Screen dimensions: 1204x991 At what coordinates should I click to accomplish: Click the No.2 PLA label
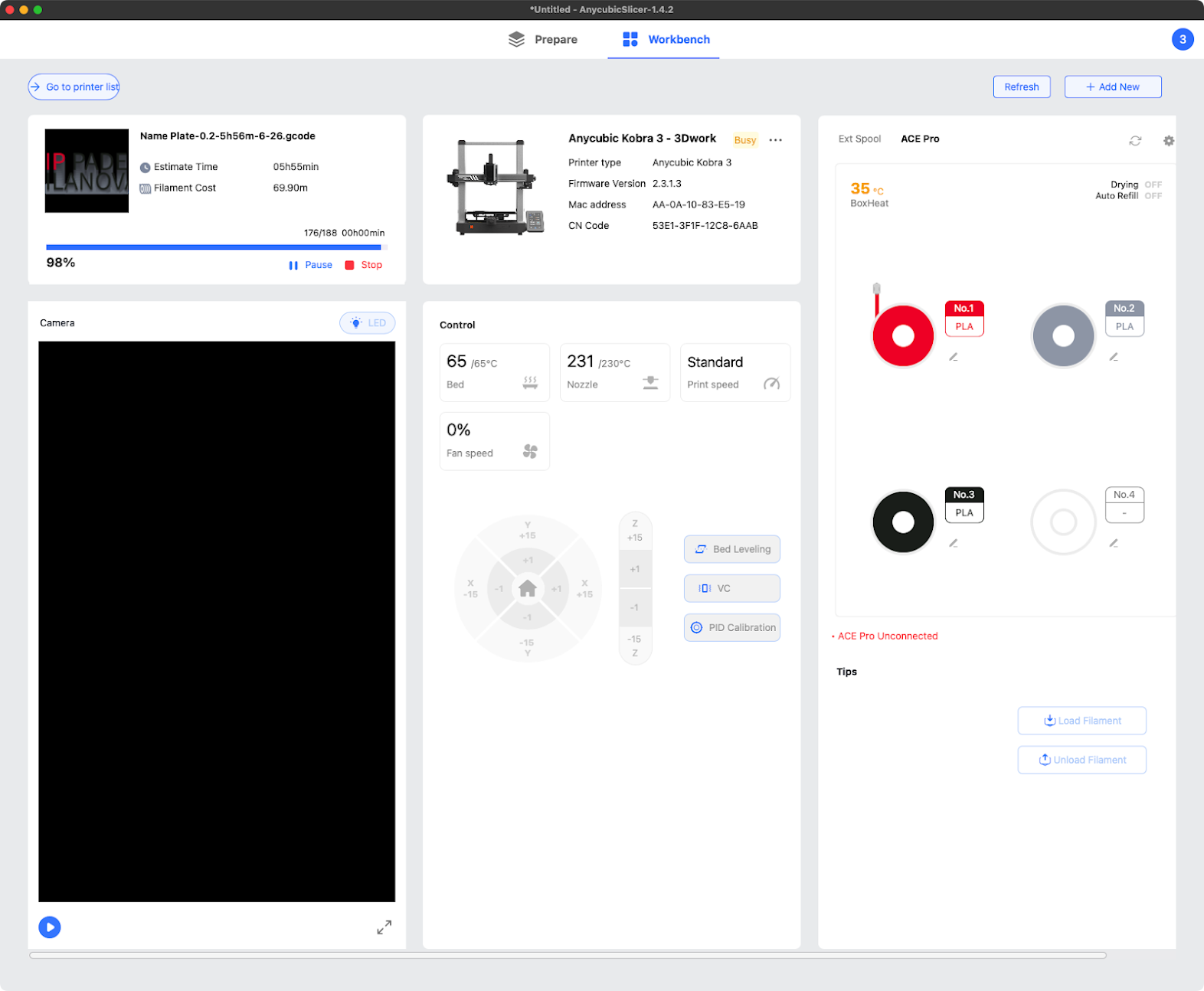tap(1124, 318)
